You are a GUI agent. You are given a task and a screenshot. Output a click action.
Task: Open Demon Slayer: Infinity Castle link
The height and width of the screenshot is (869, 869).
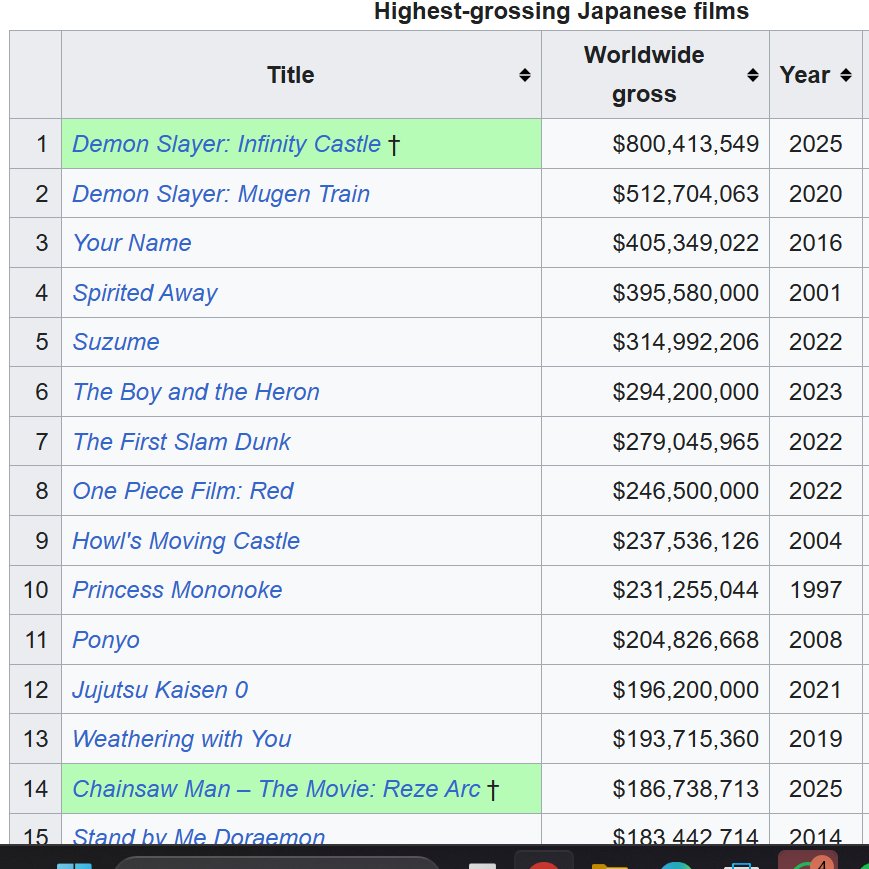(x=226, y=144)
